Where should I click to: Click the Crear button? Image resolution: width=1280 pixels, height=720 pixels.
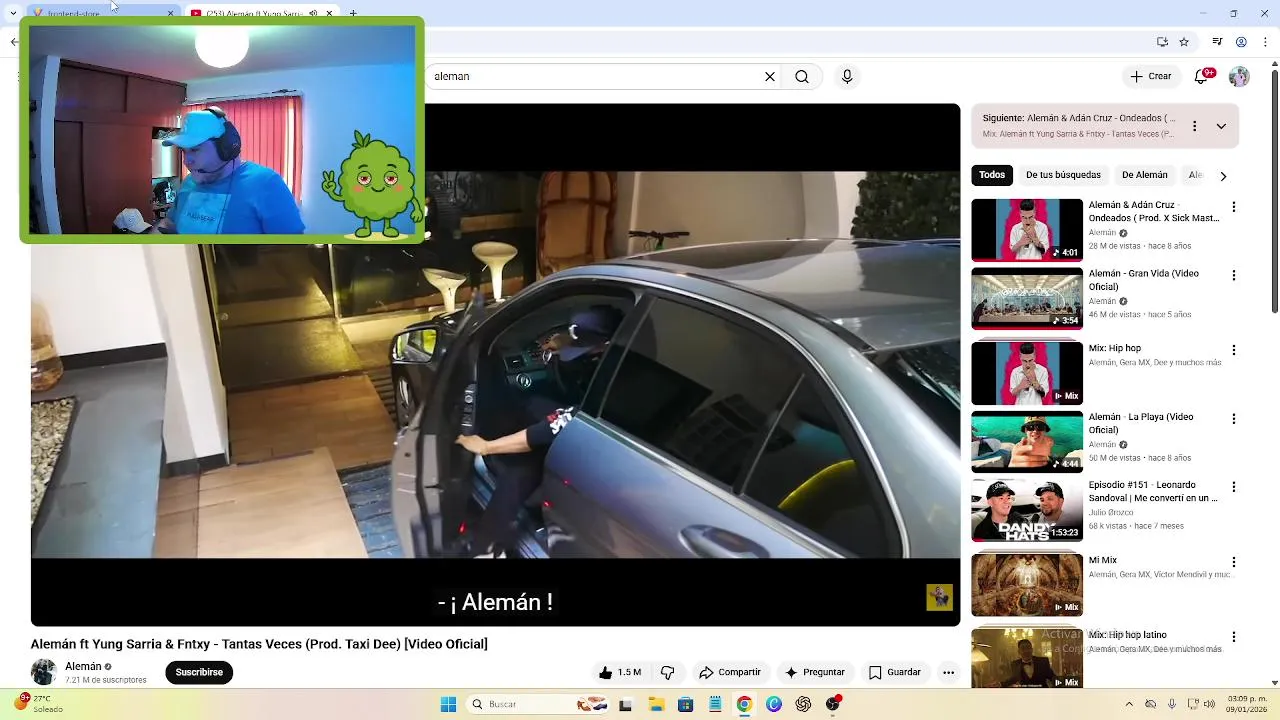click(x=1150, y=76)
